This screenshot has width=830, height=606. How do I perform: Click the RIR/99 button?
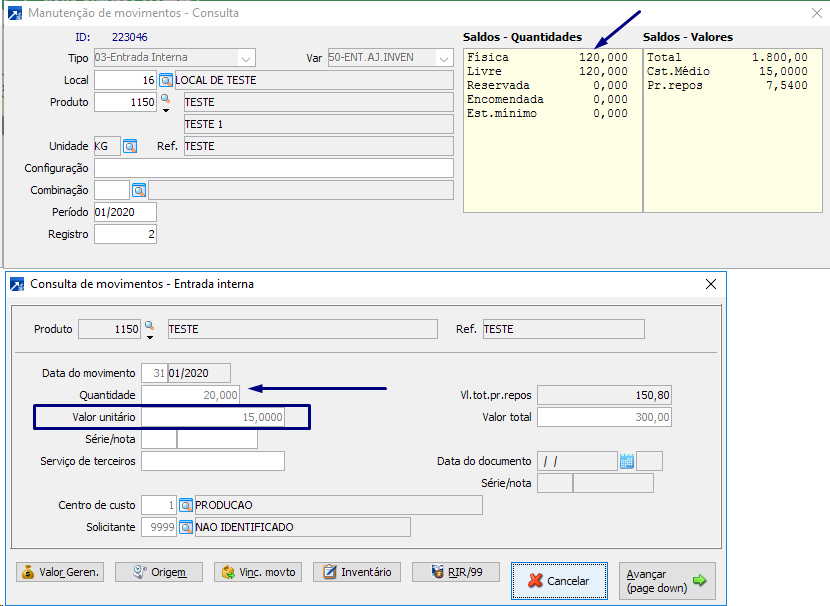[456, 572]
